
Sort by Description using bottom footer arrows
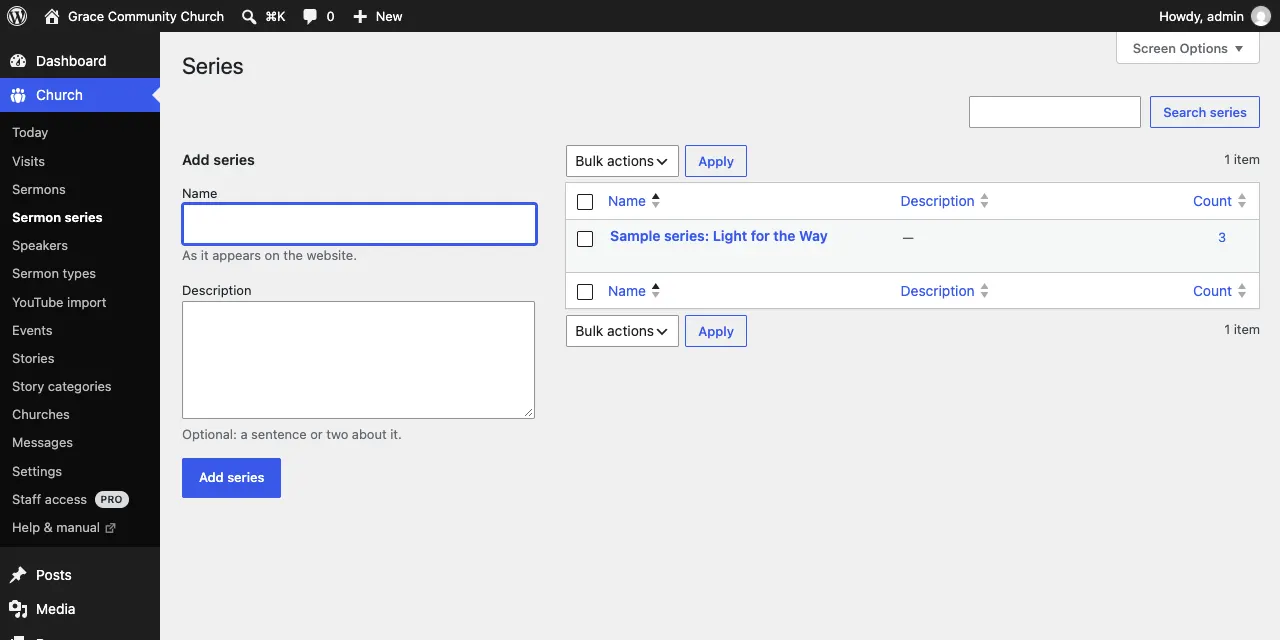pyautogui.click(x=984, y=291)
